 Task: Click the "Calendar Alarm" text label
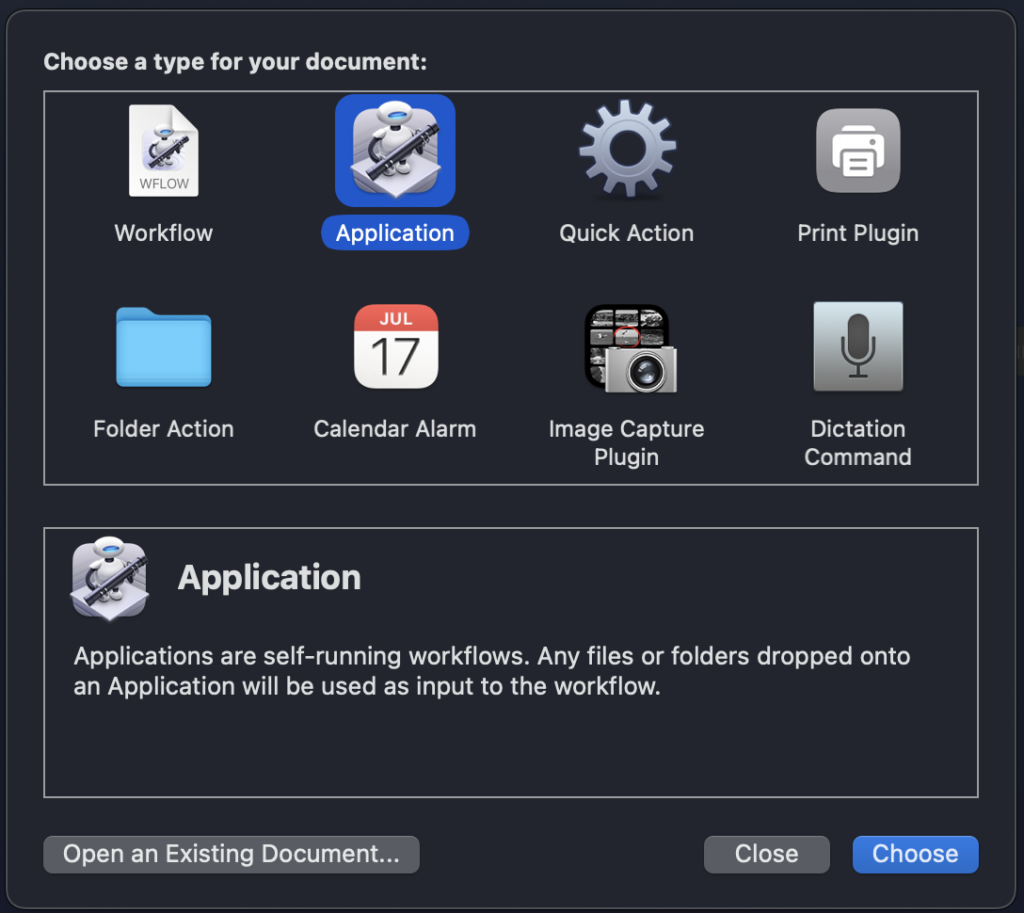(395, 429)
